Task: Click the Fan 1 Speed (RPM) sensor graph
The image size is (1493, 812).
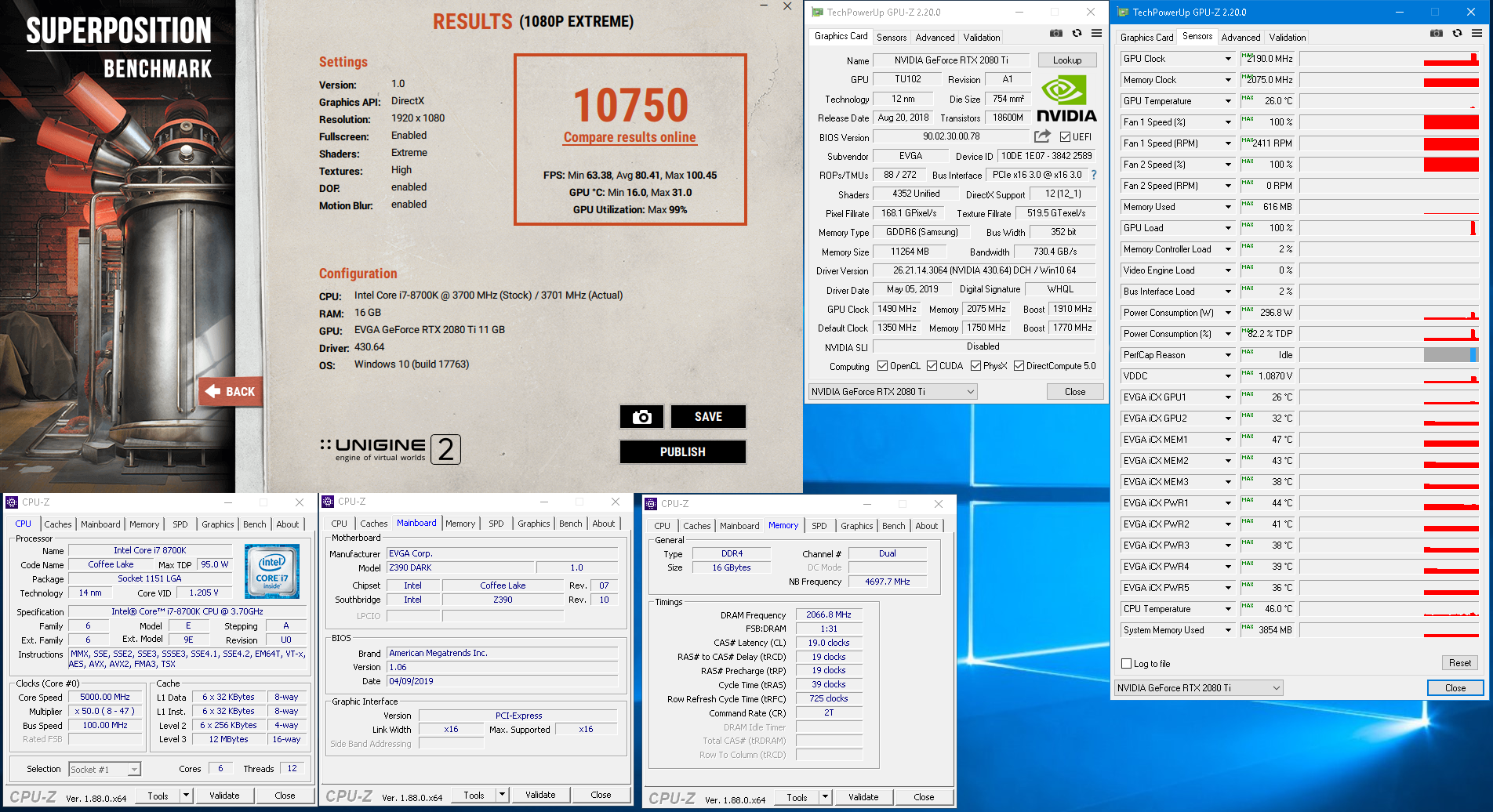Action: coord(1389,143)
